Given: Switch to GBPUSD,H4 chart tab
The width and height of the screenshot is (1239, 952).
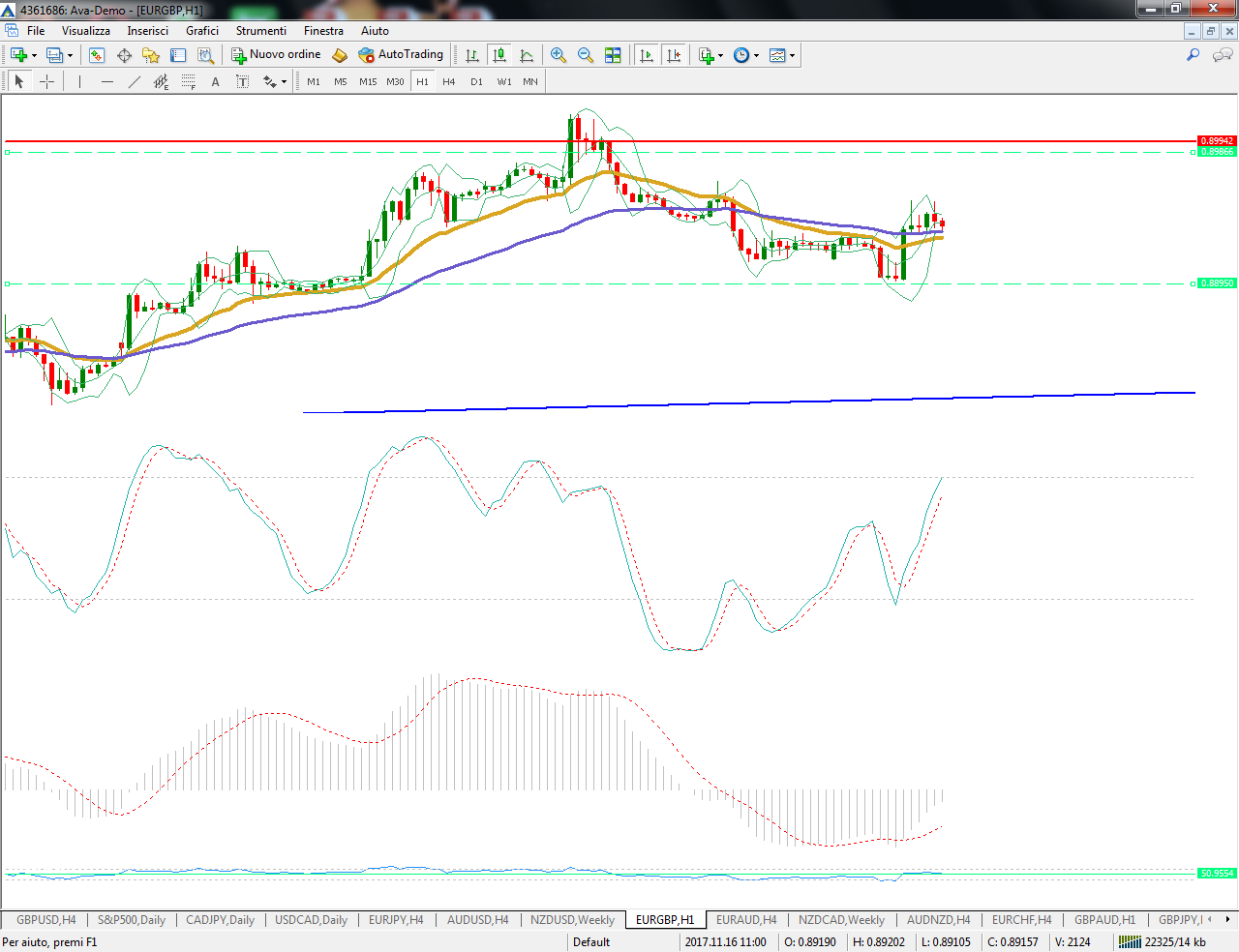Looking at the screenshot, I should (45, 919).
